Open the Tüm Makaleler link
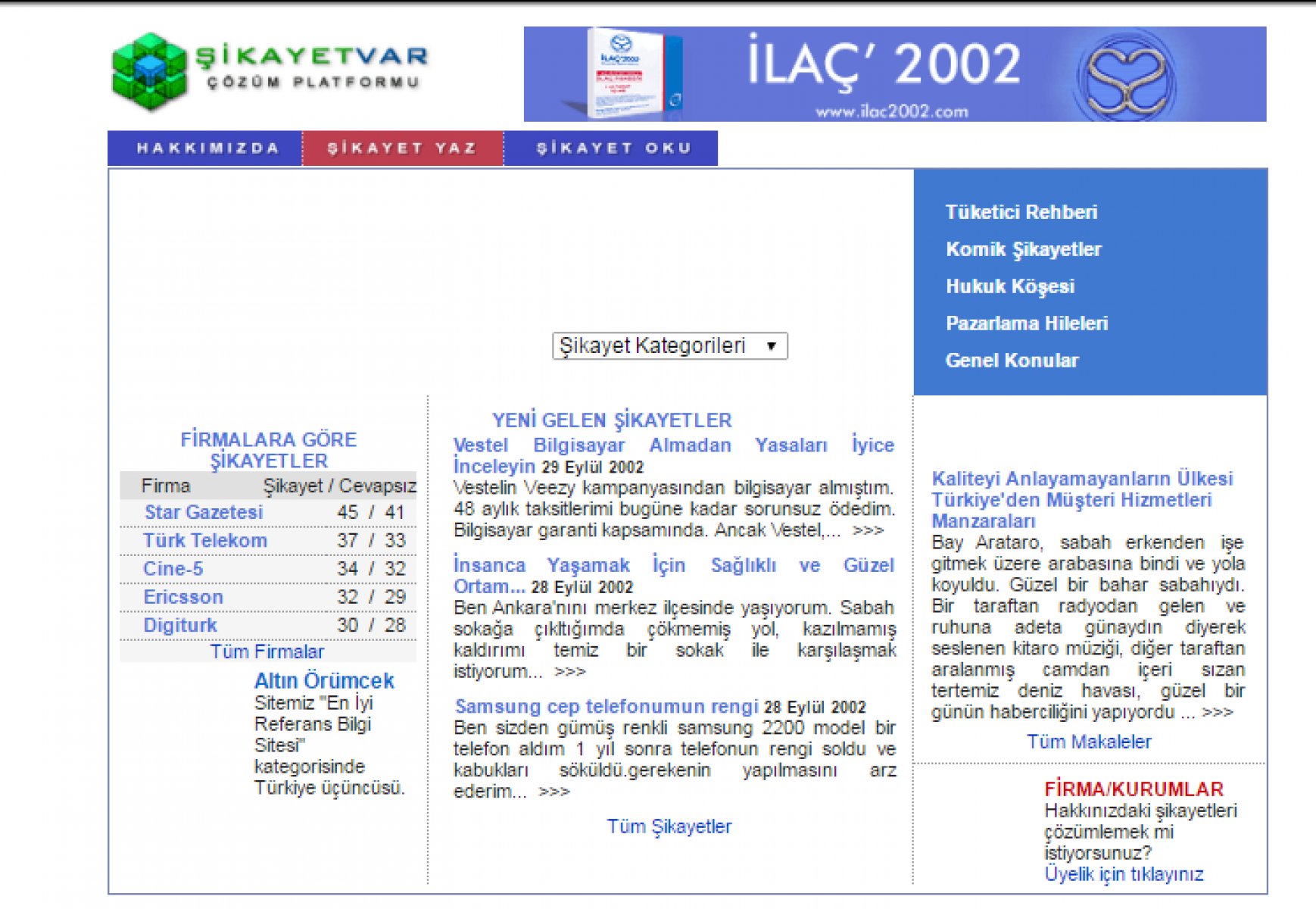1316x909 pixels. click(1088, 742)
